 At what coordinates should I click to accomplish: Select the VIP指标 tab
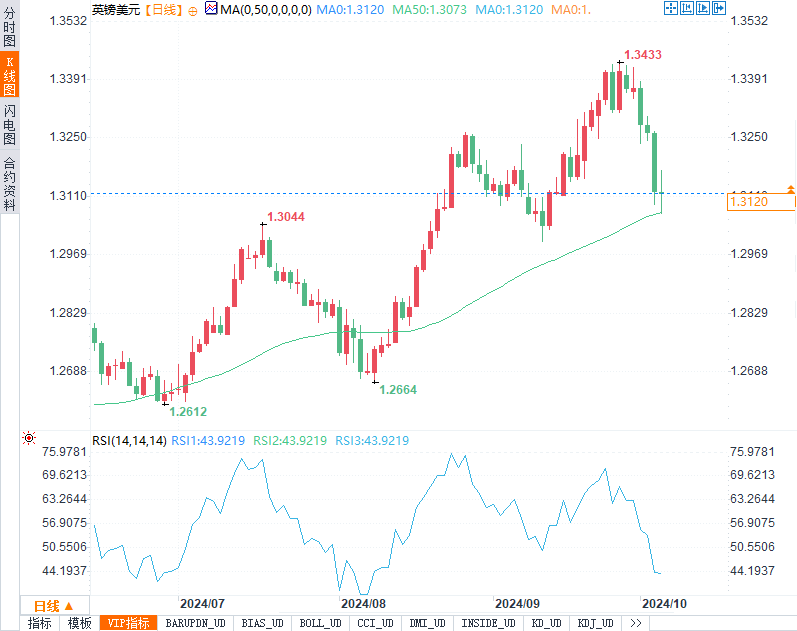click(x=129, y=623)
